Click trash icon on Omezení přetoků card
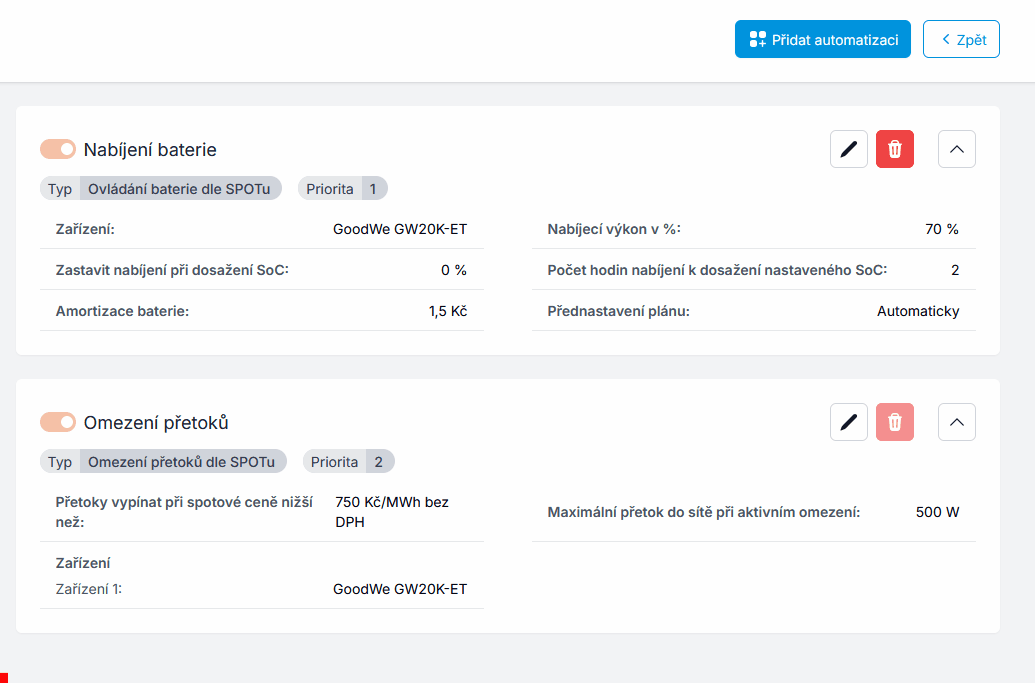The image size is (1035, 683). 895,422
